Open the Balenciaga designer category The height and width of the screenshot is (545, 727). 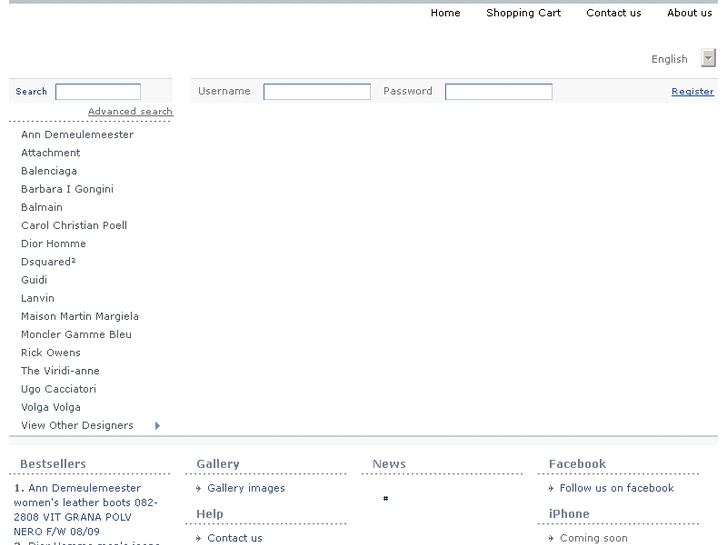(x=49, y=171)
